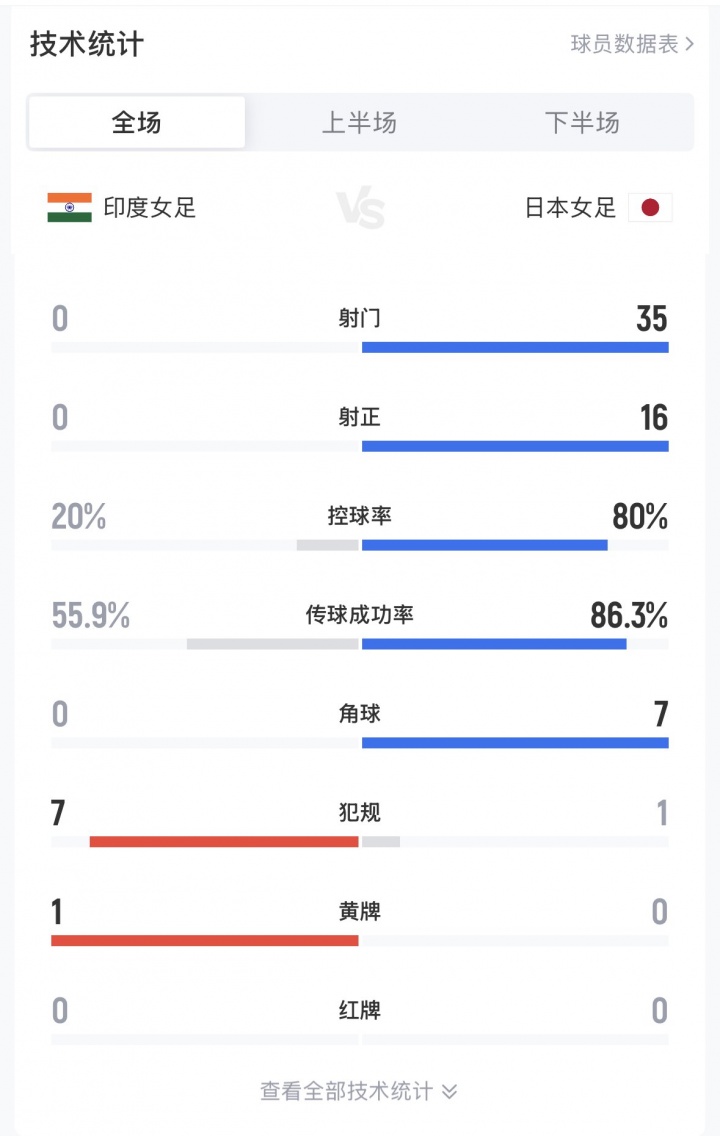Click Japan's 86.3% pass accuracy value

pos(629,616)
